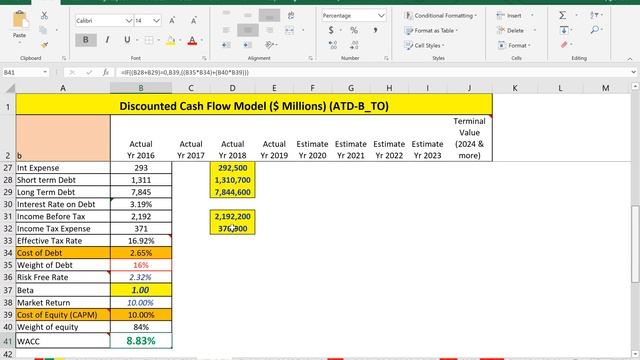Decrease font size with smaller A
The width and height of the screenshot is (640, 360).
point(193,20)
